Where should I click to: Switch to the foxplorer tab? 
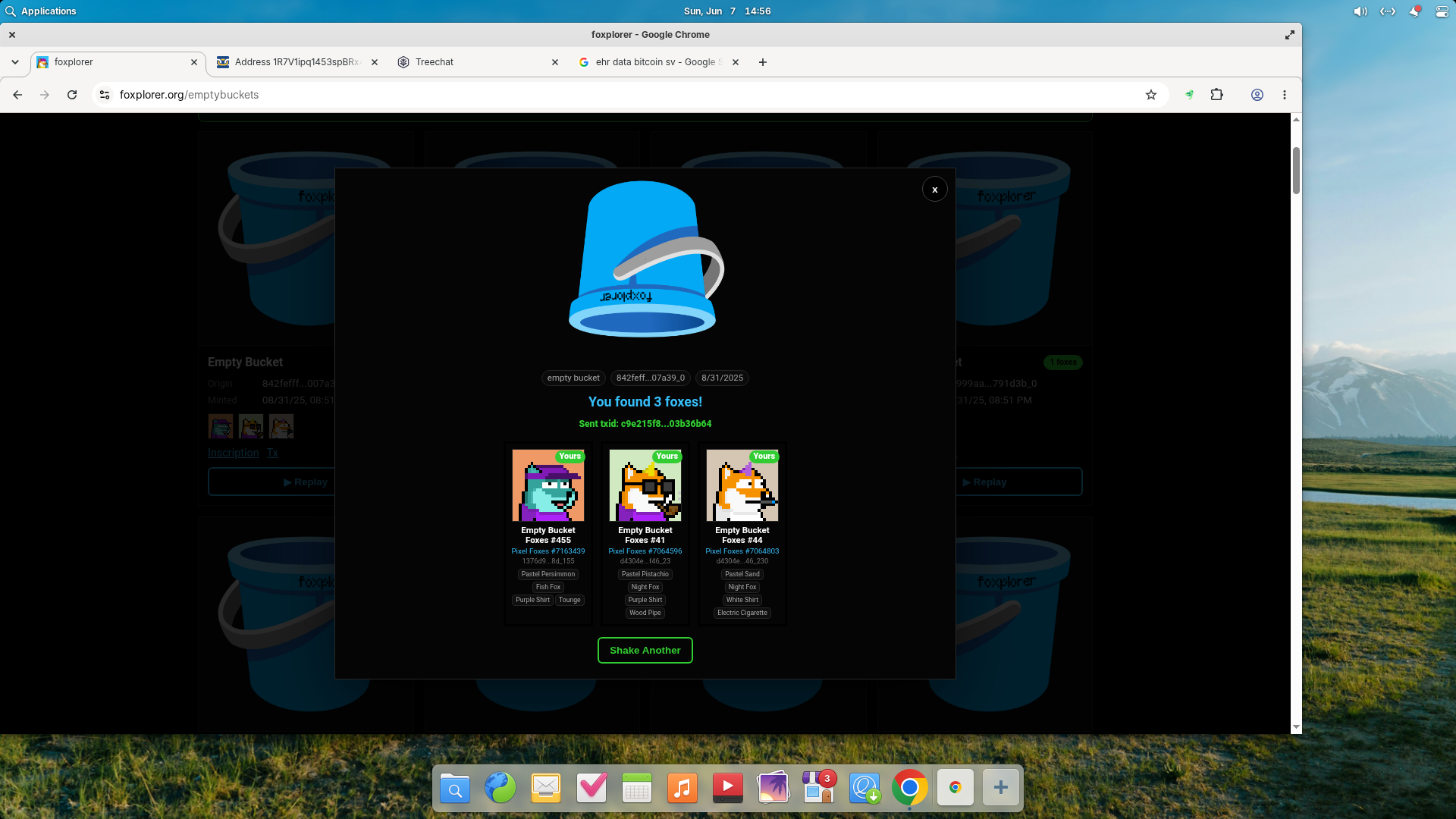point(118,62)
